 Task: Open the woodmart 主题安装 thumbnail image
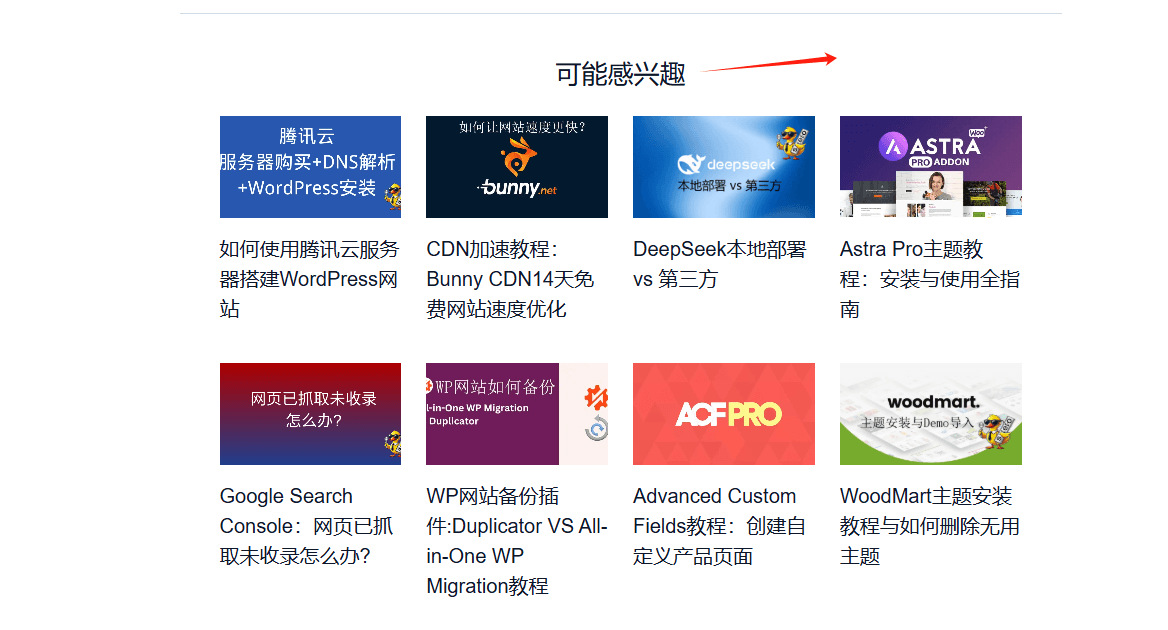(930, 414)
